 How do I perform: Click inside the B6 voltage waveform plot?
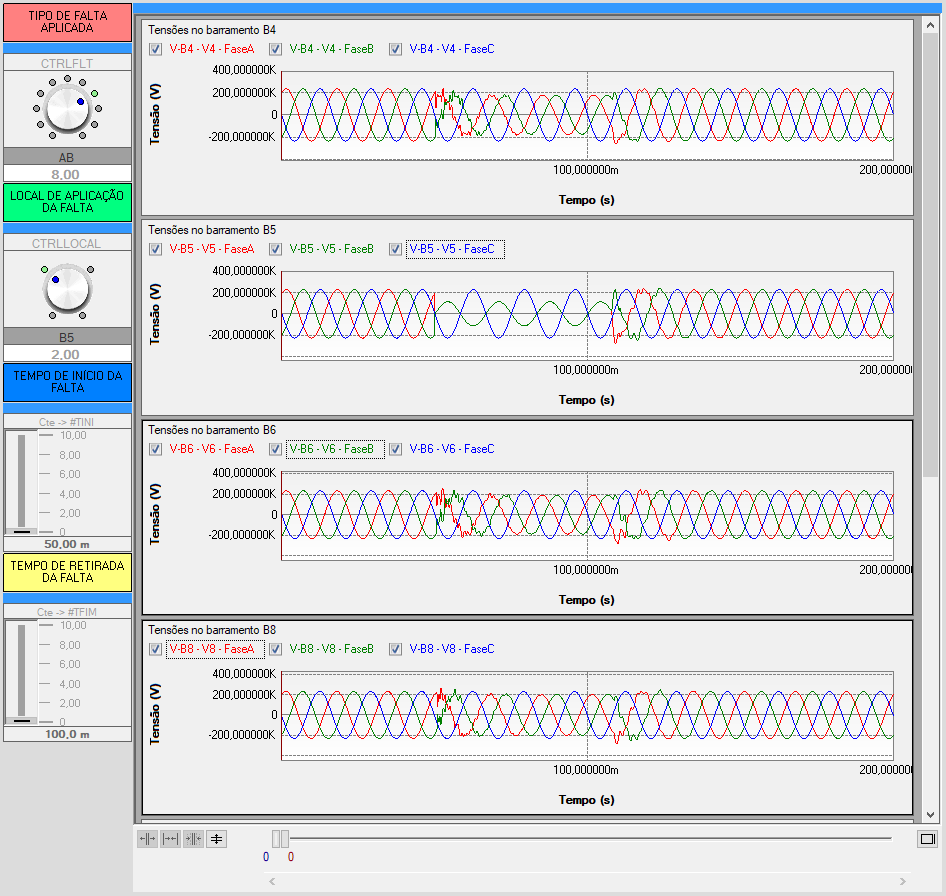(587, 515)
